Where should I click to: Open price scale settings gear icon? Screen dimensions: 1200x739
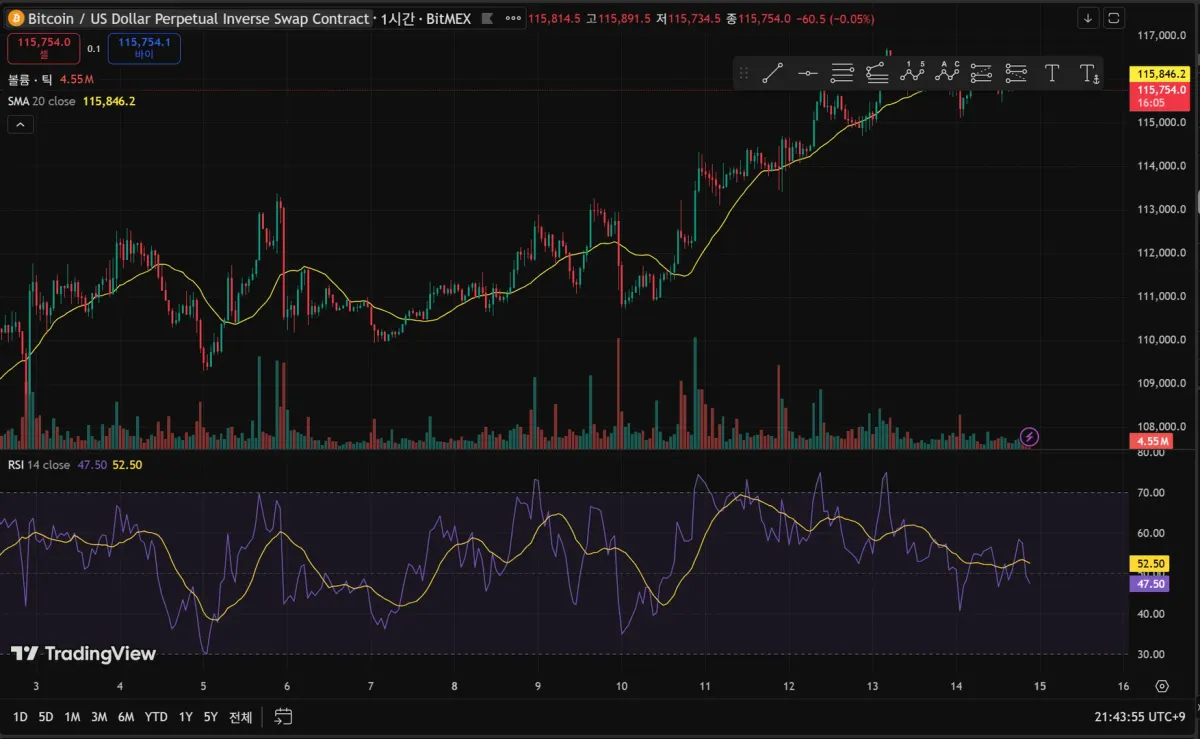[x=1161, y=686]
